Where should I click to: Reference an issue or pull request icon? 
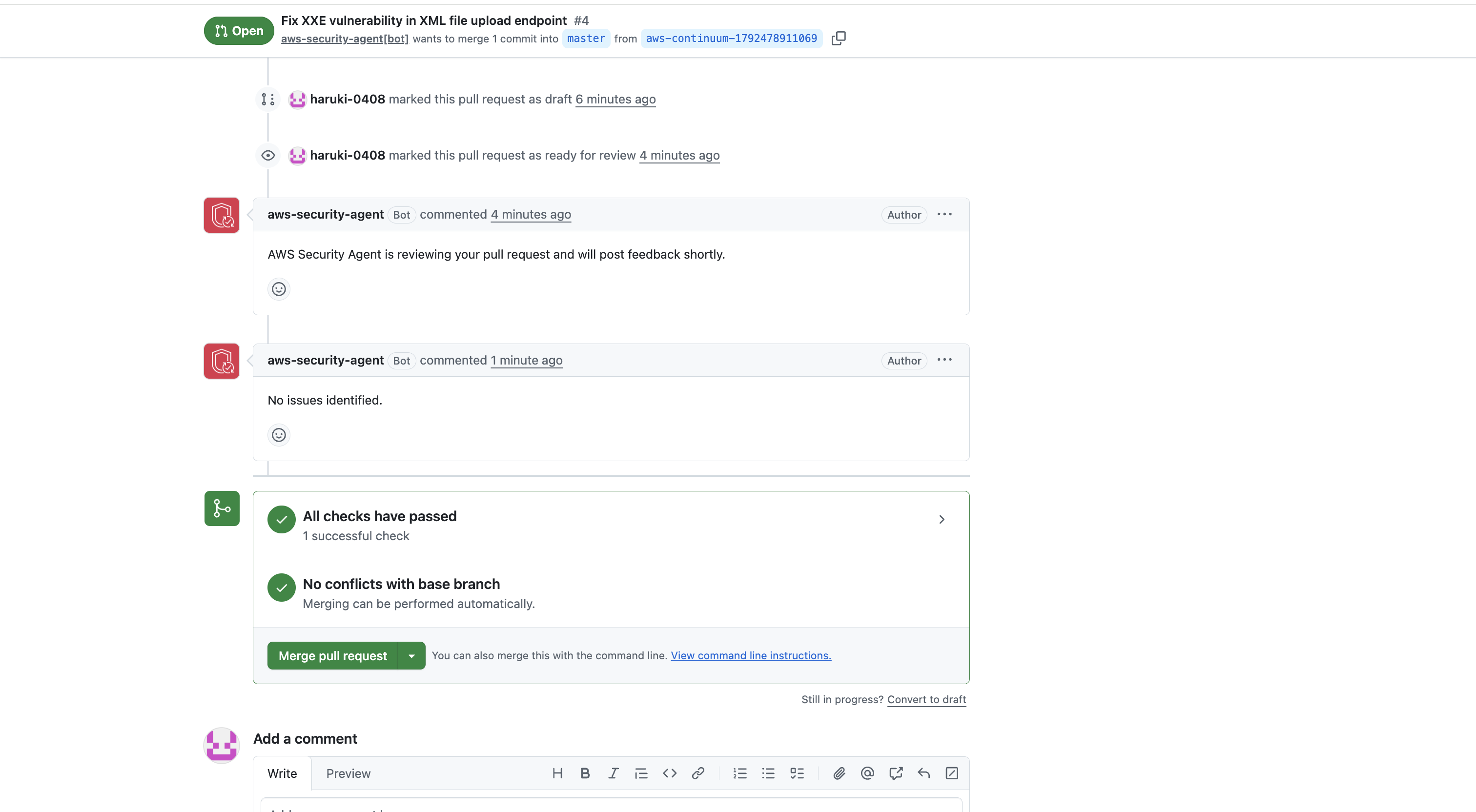[x=896, y=773]
